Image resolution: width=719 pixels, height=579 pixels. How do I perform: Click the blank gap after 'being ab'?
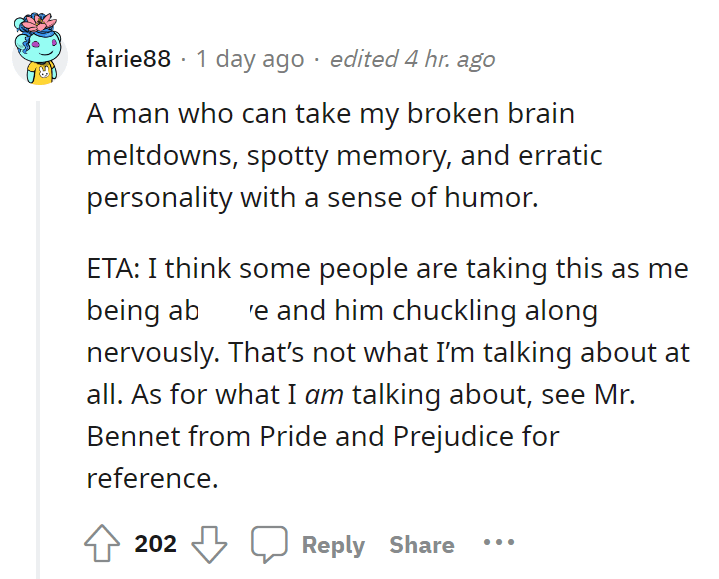coord(223,311)
